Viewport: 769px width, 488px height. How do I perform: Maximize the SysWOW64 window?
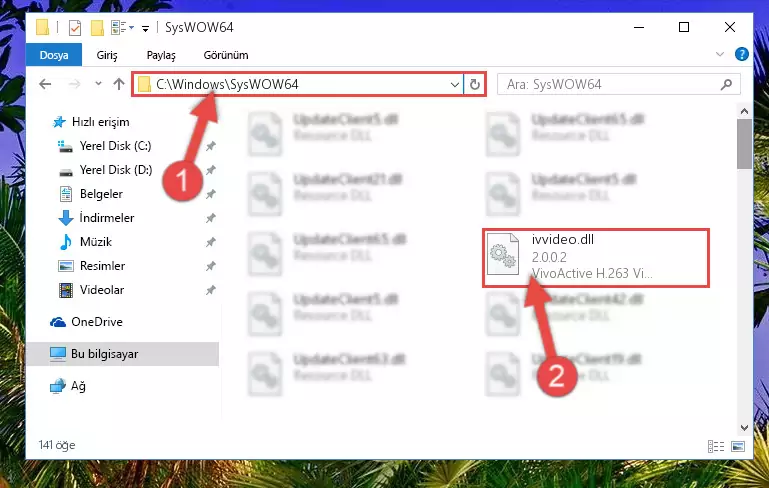(x=684, y=27)
